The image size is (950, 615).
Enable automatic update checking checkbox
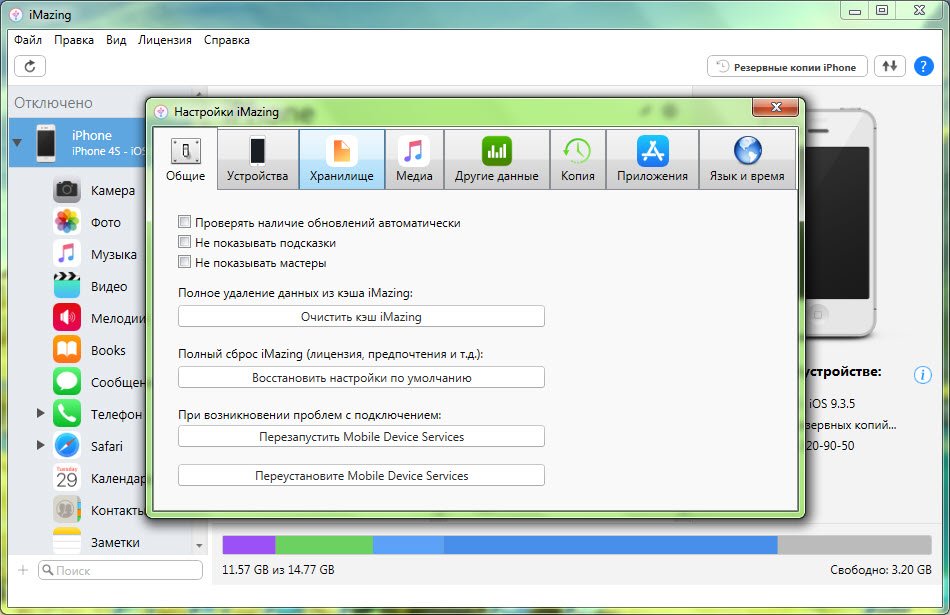(x=184, y=222)
